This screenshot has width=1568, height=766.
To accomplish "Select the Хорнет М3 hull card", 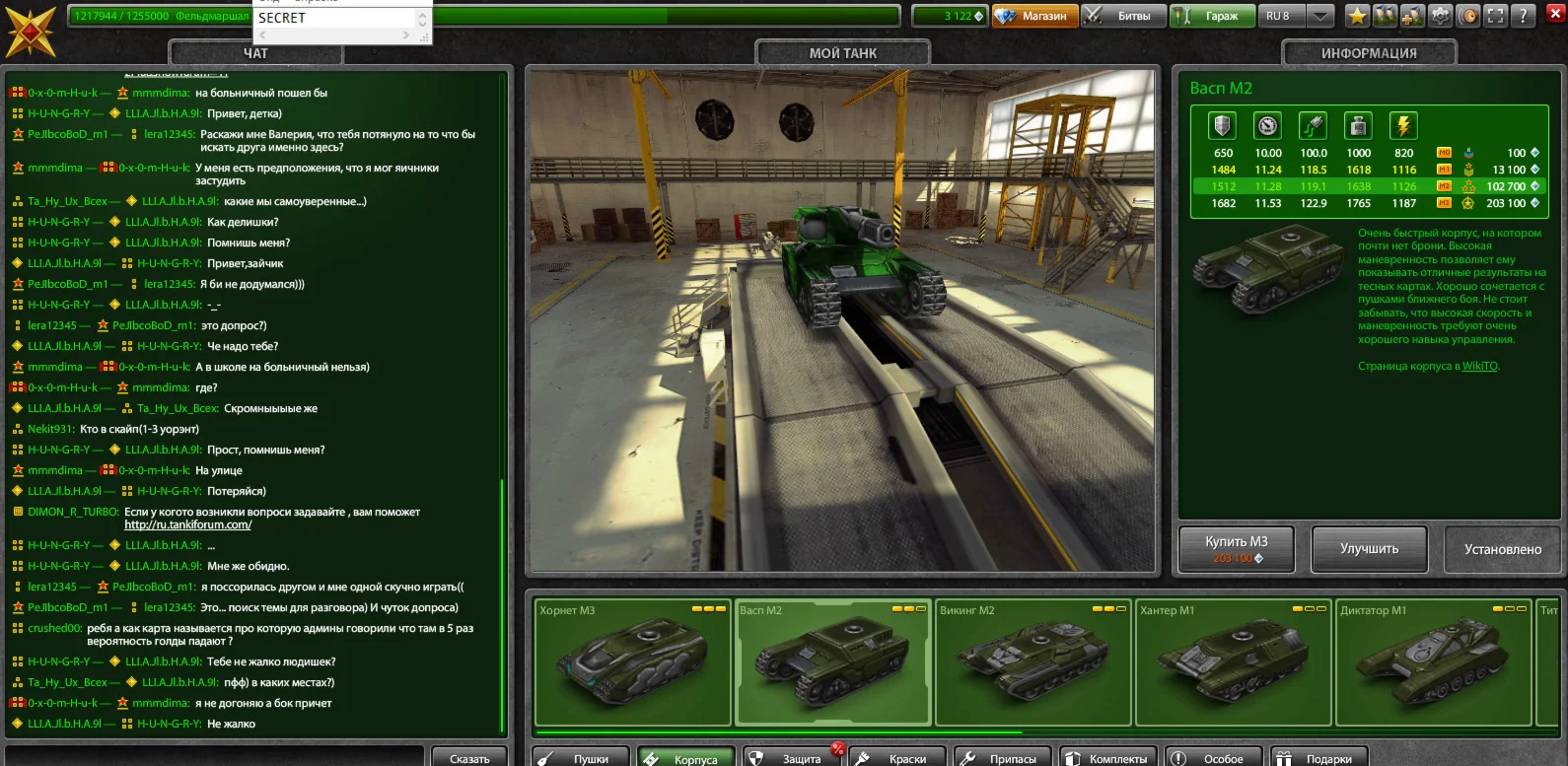I will [x=631, y=662].
